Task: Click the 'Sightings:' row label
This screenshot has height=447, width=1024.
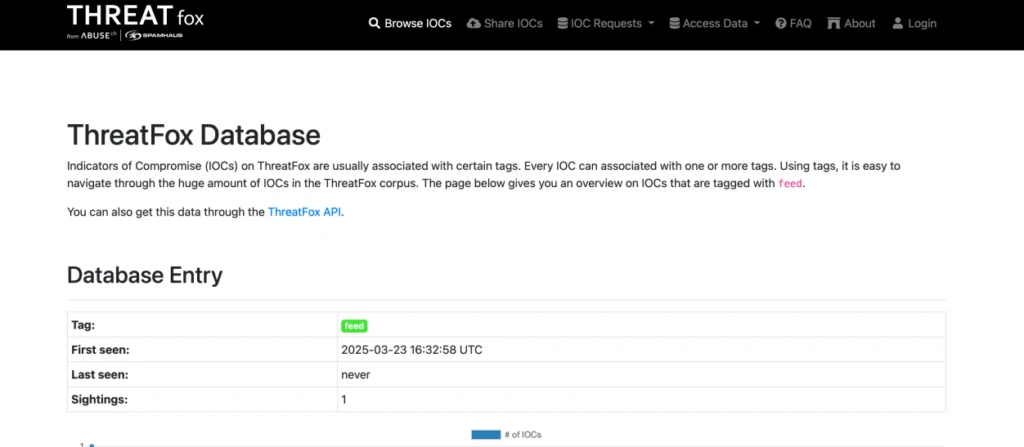Action: pos(99,400)
